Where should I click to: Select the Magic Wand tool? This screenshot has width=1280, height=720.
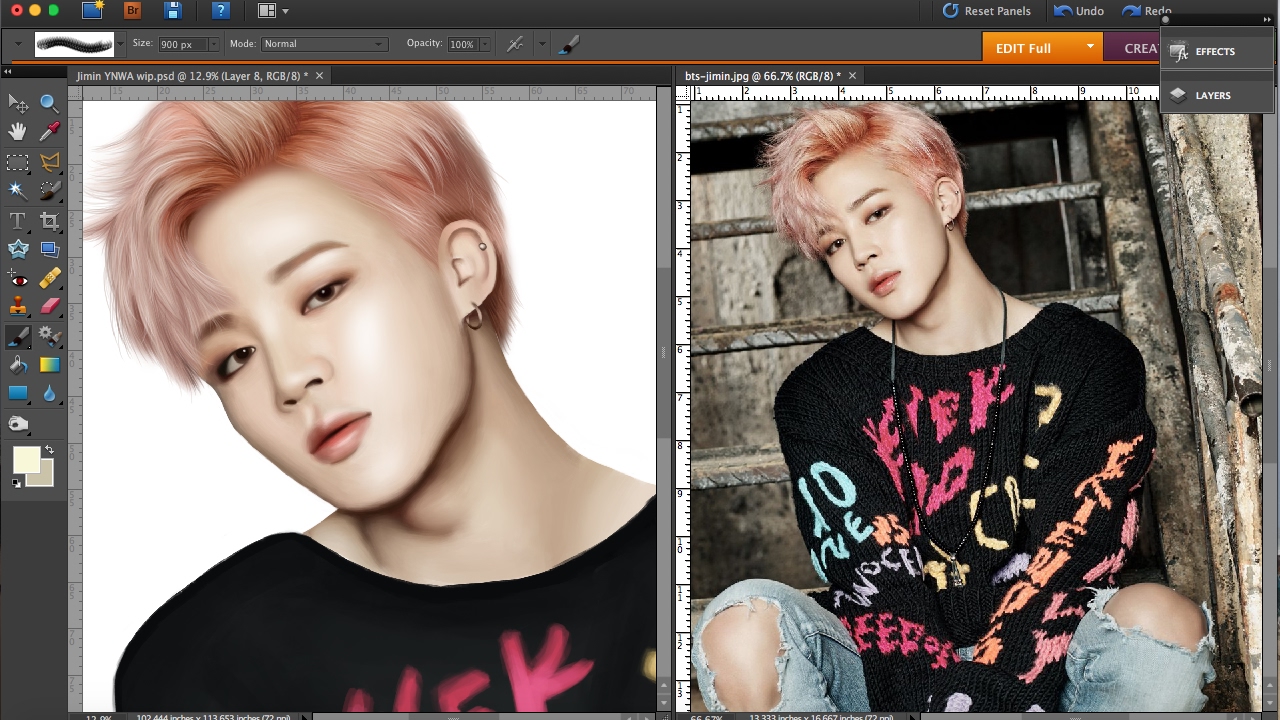click(x=18, y=191)
